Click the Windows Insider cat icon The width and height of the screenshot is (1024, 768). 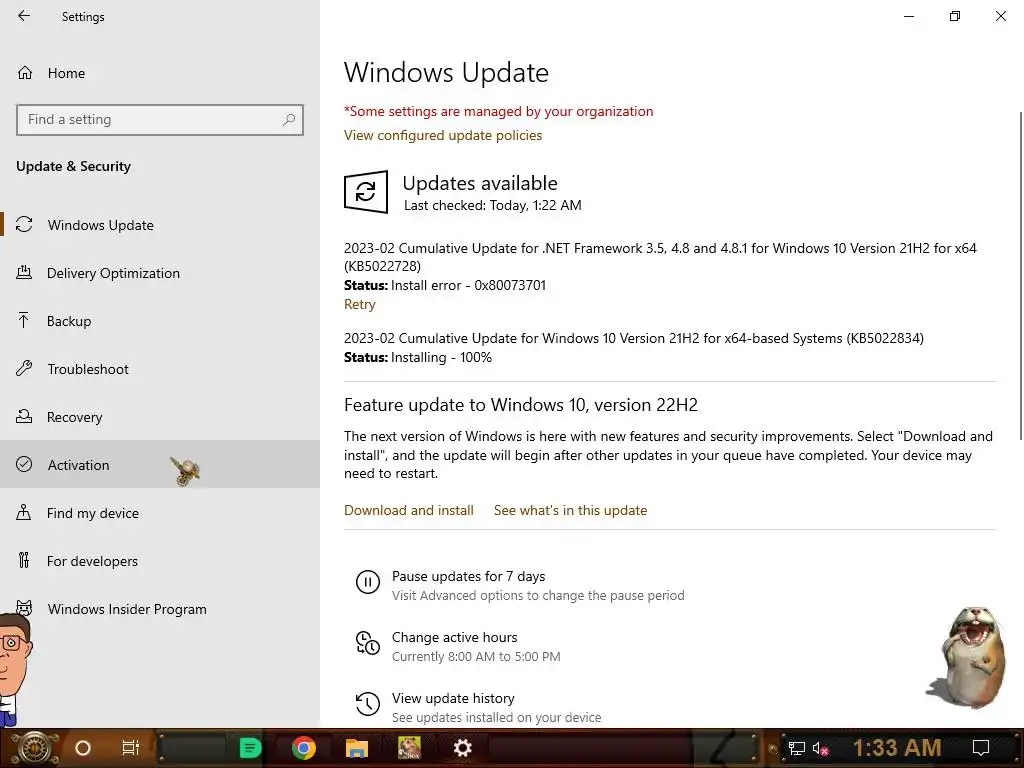pos(24,608)
